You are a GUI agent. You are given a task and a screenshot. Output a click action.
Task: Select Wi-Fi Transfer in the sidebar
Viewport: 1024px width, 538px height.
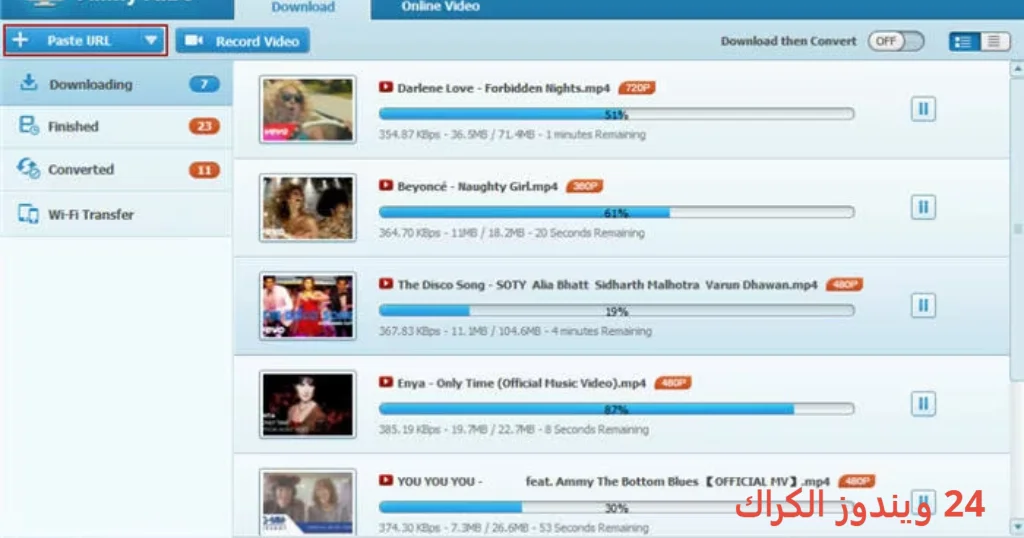tap(116, 214)
